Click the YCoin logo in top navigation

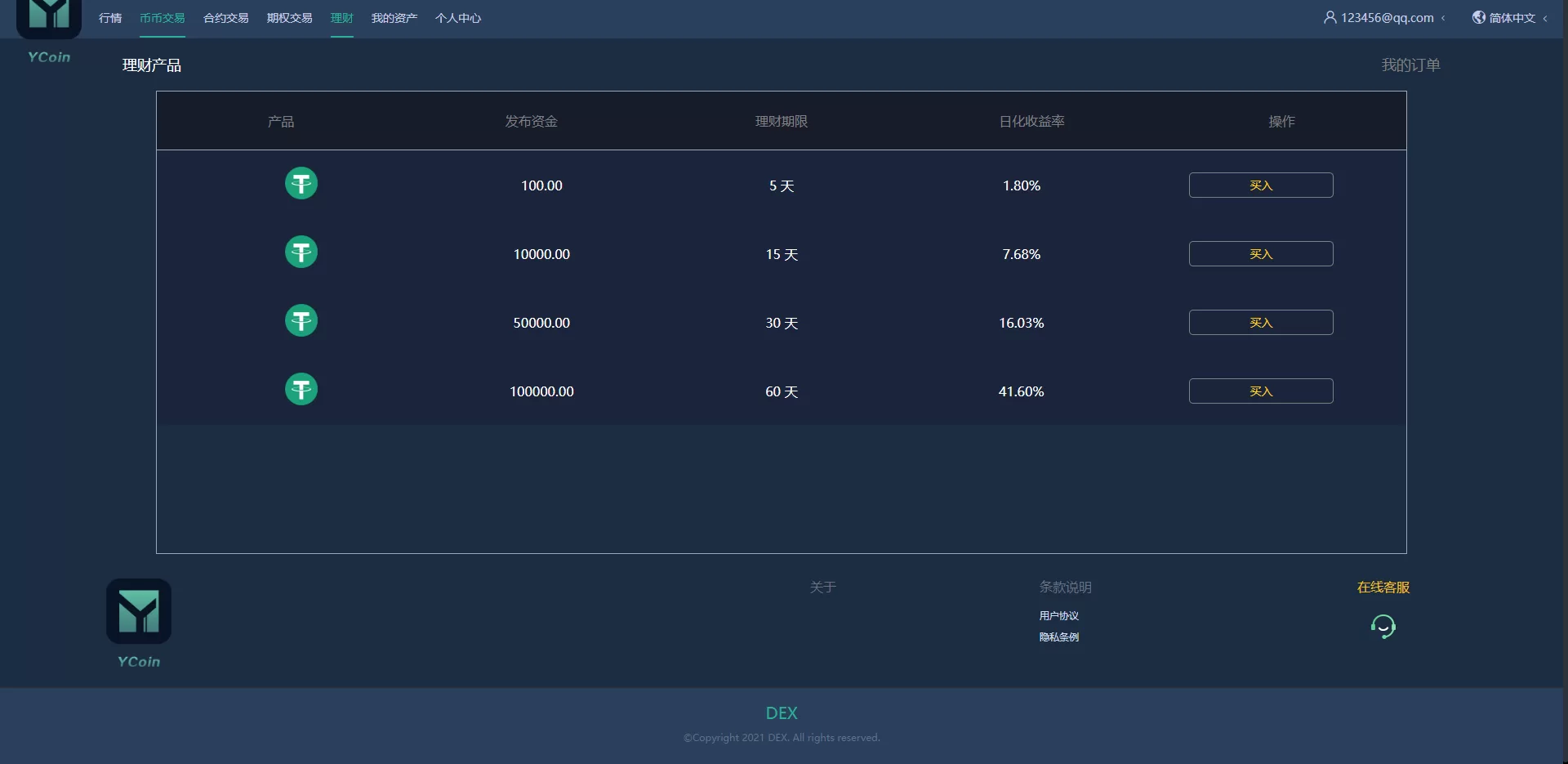(49, 20)
